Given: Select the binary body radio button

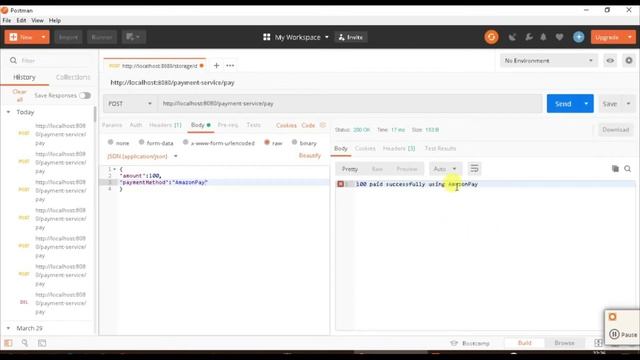Looking at the screenshot, I should pyautogui.click(x=294, y=142).
